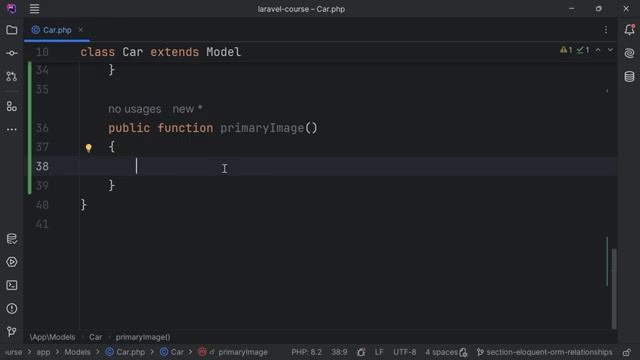Click Car class in navigation bar
The image size is (640, 360).
coord(172,352)
